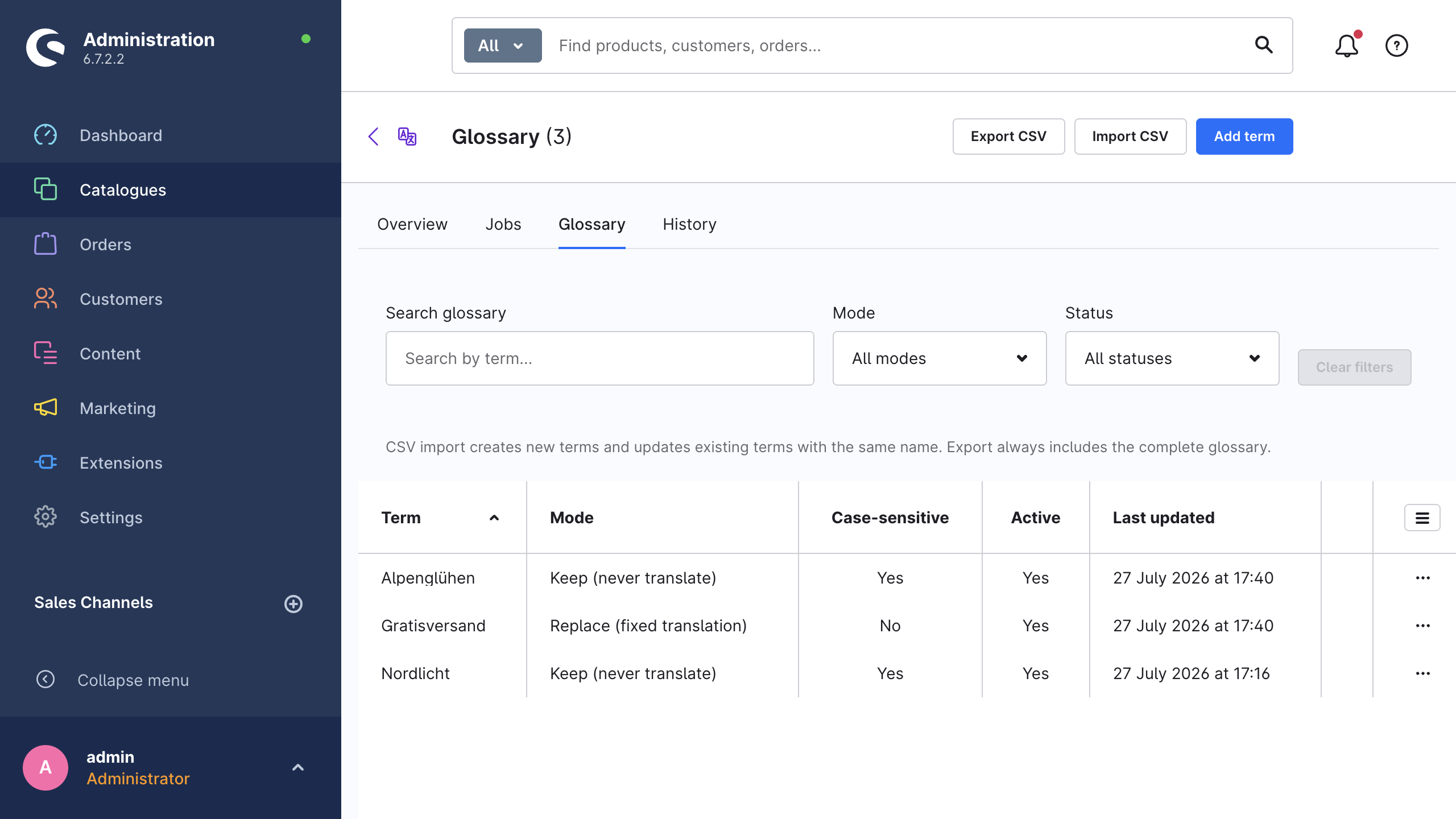The width and height of the screenshot is (1456, 819).
Task: Open the notifications bell
Action: coord(1347,45)
